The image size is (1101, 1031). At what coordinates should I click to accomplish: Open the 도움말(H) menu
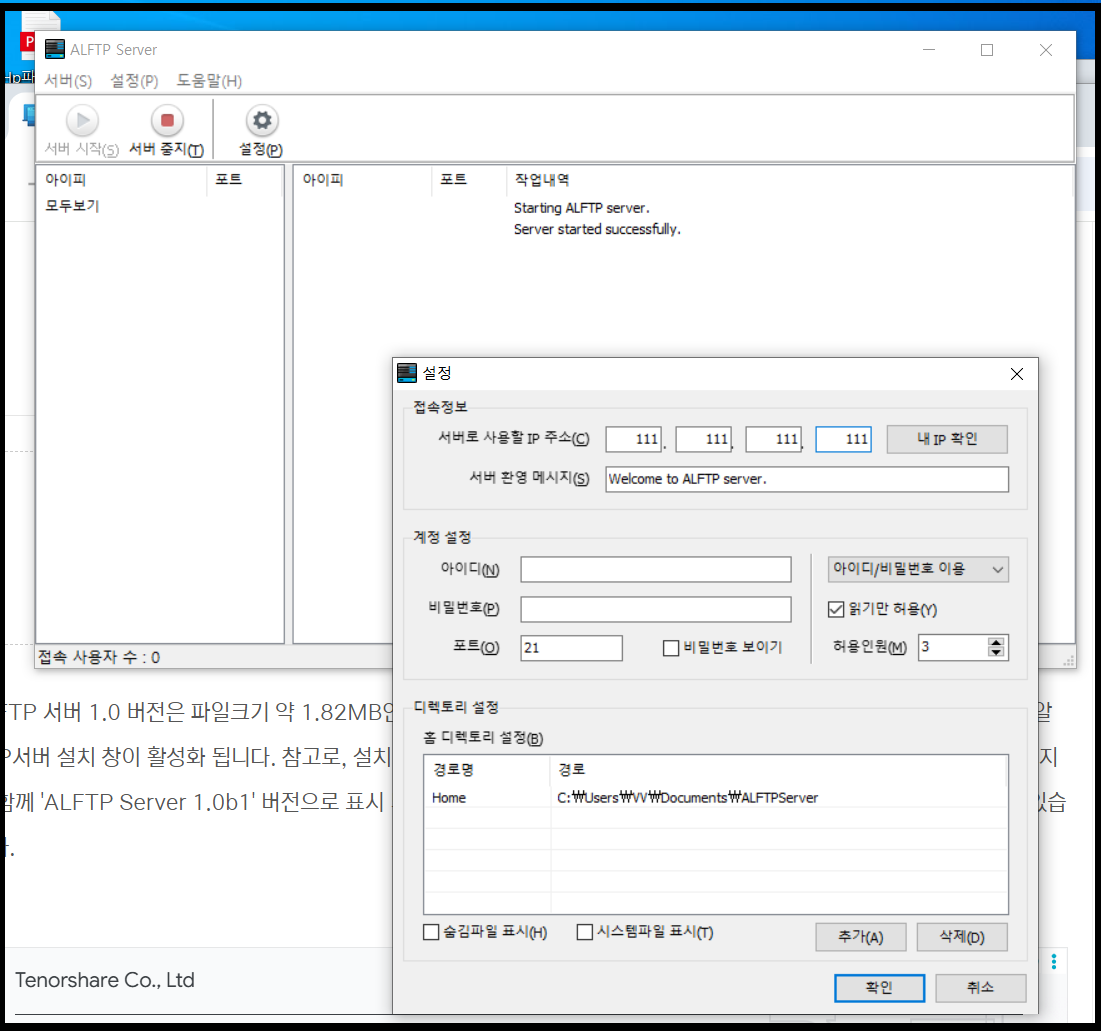click(x=209, y=81)
